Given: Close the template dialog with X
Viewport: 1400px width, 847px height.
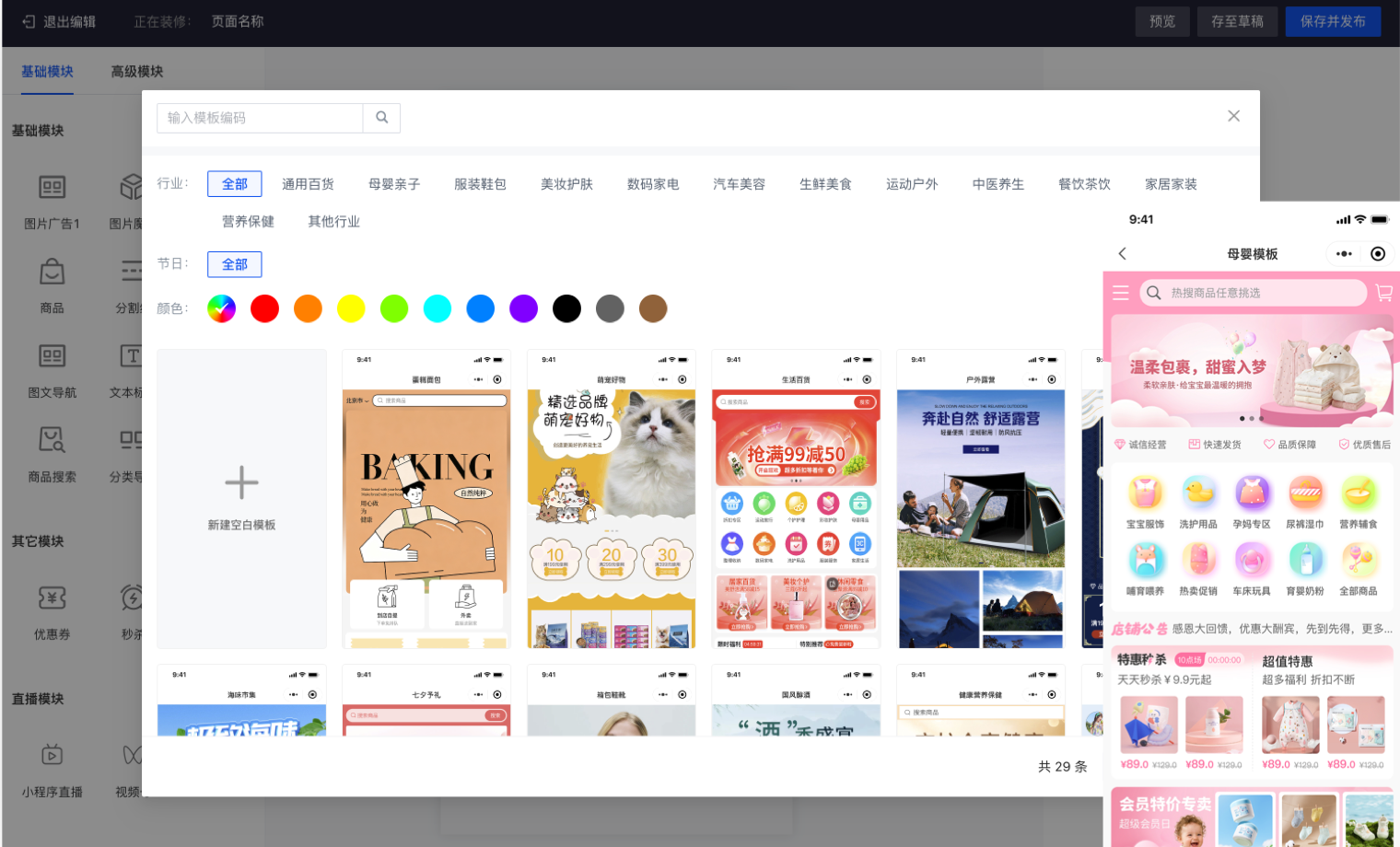Looking at the screenshot, I should (1233, 116).
